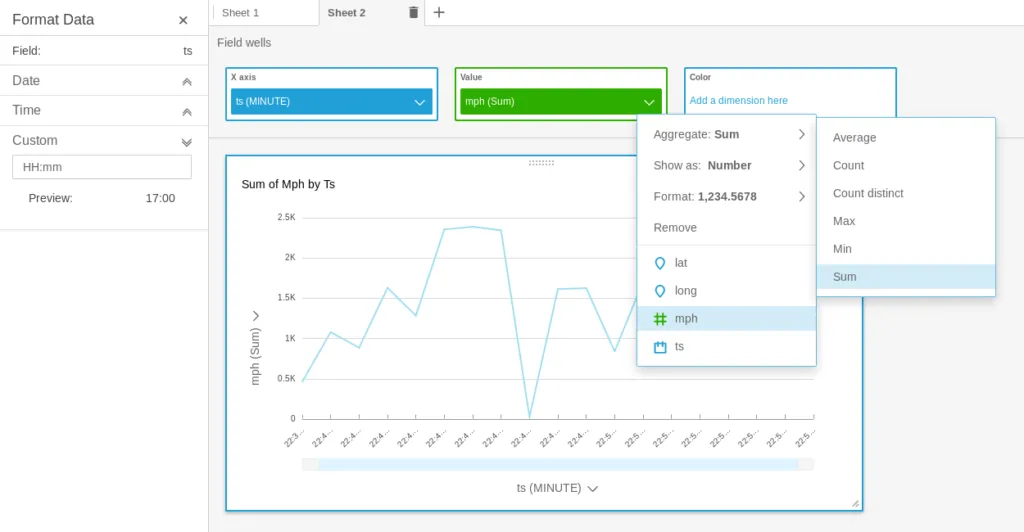Expand the Custom format section
The width and height of the screenshot is (1024, 532).
tap(186, 141)
